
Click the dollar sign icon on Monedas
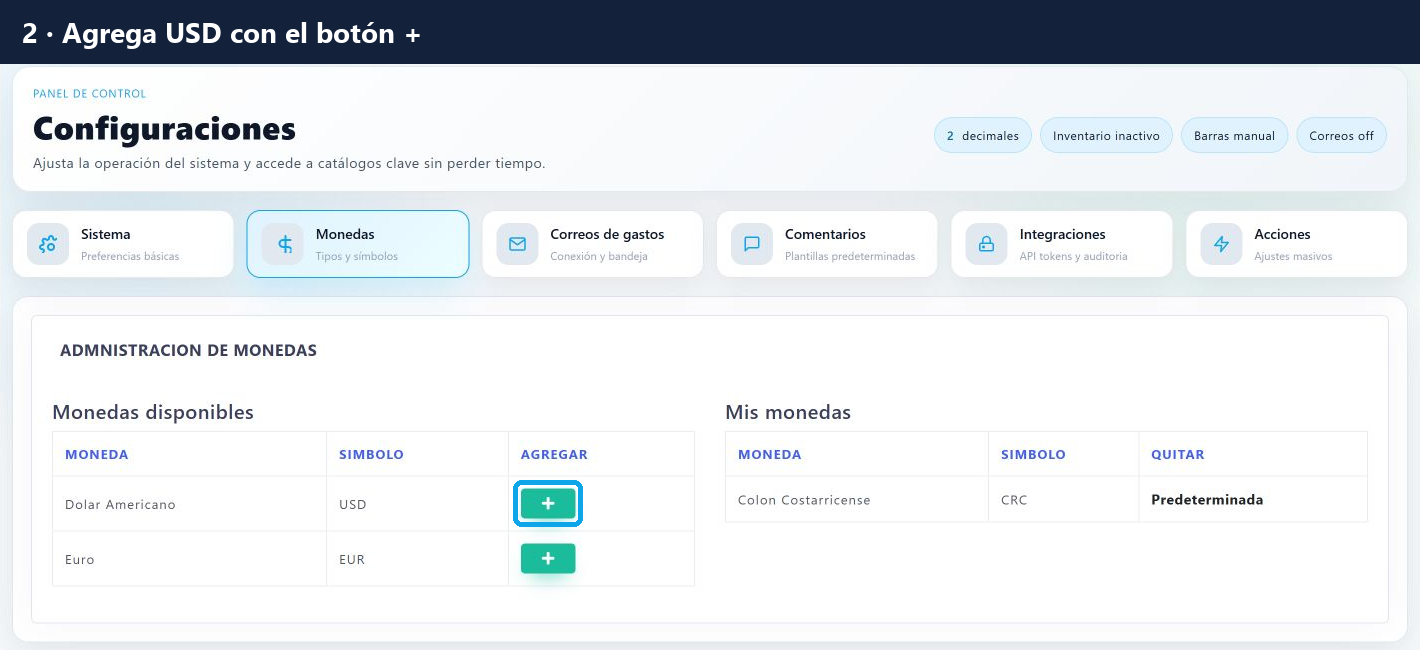coord(285,244)
